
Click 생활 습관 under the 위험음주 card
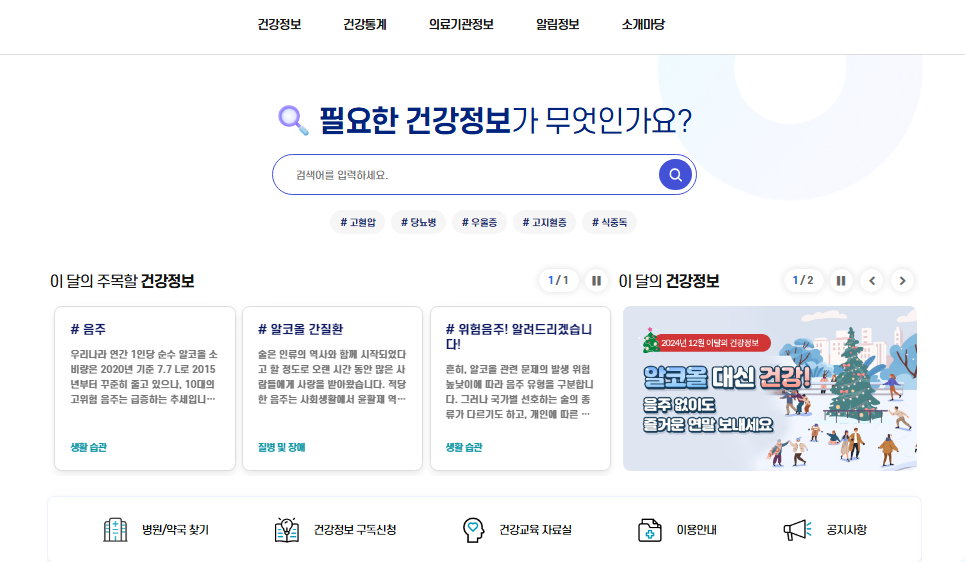(464, 448)
